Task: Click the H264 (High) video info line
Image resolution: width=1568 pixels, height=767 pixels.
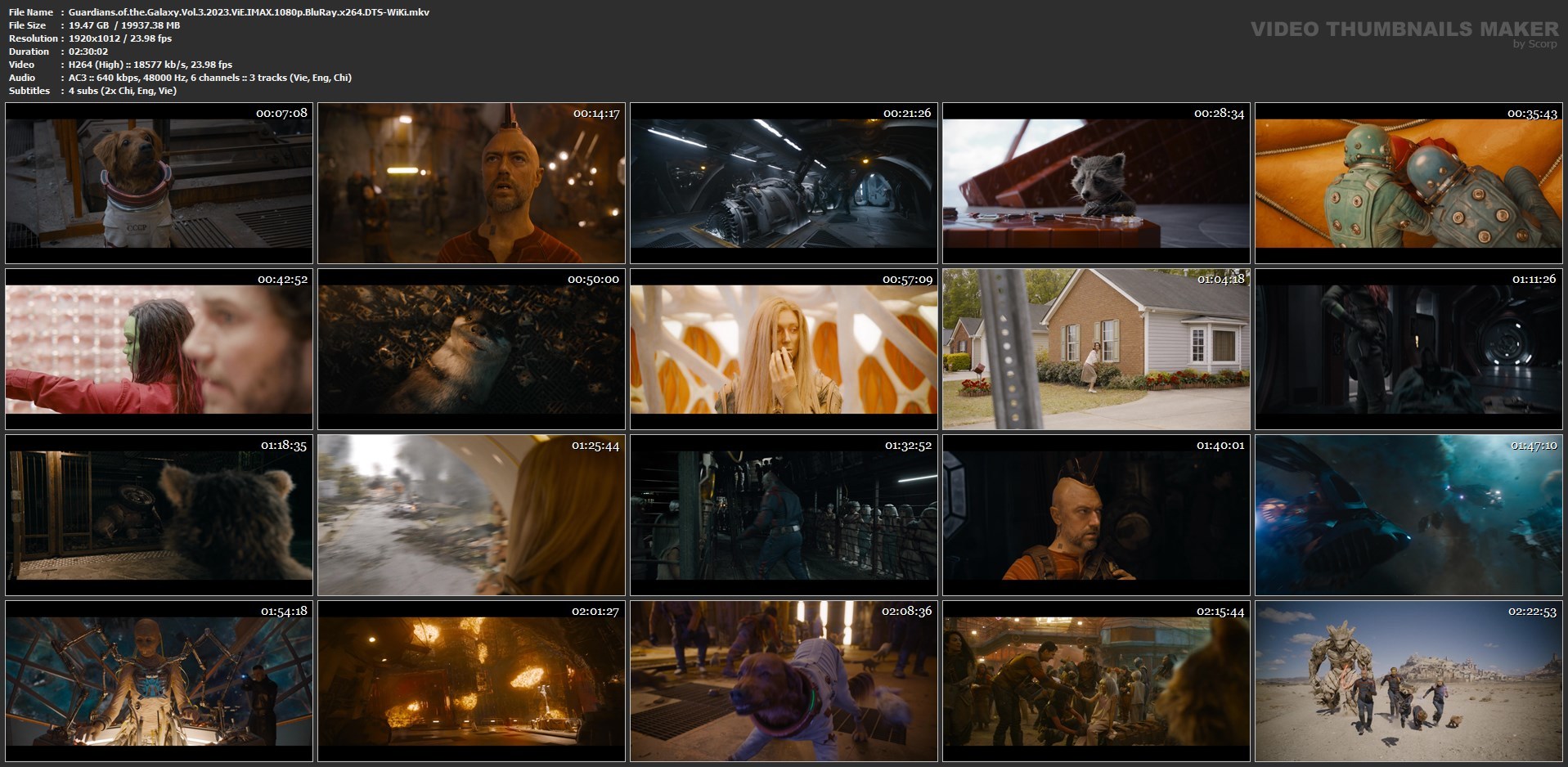Action: click(151, 65)
